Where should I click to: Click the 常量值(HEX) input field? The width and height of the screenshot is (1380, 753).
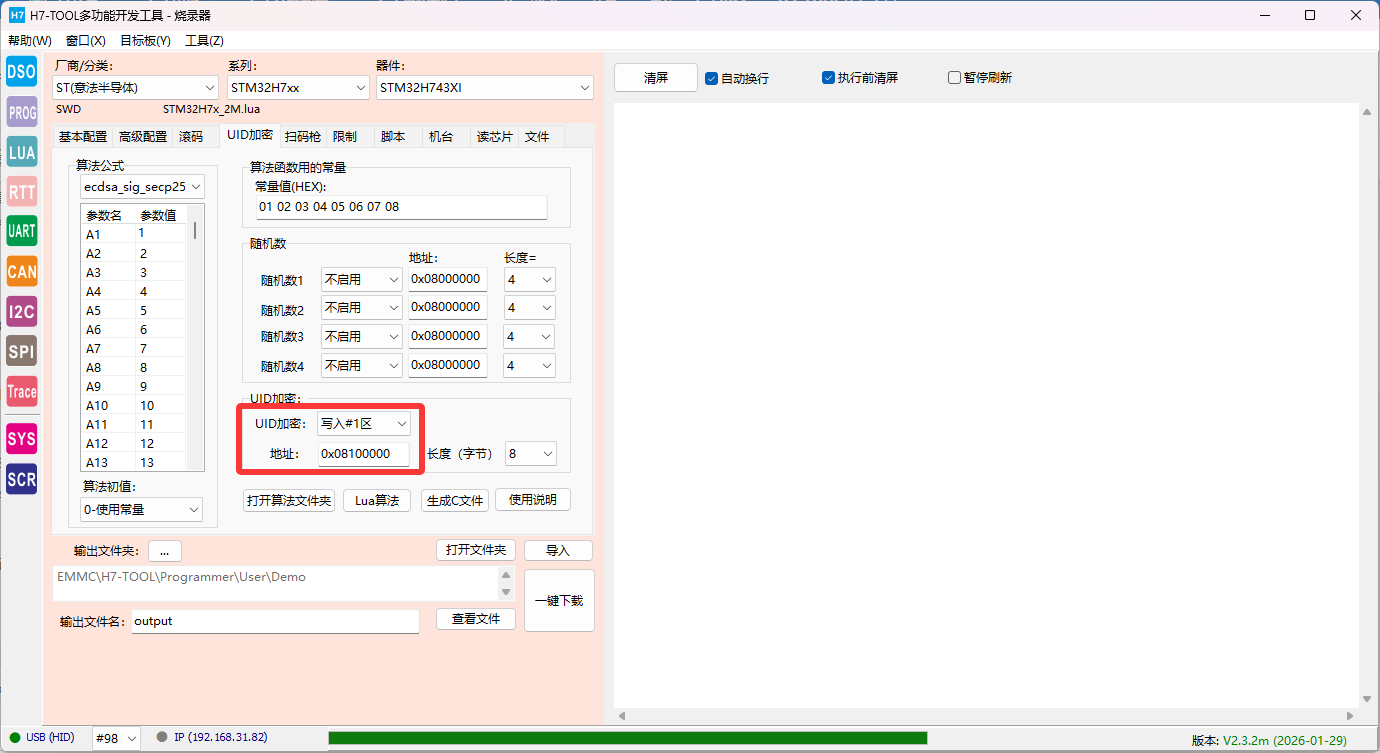(401, 207)
